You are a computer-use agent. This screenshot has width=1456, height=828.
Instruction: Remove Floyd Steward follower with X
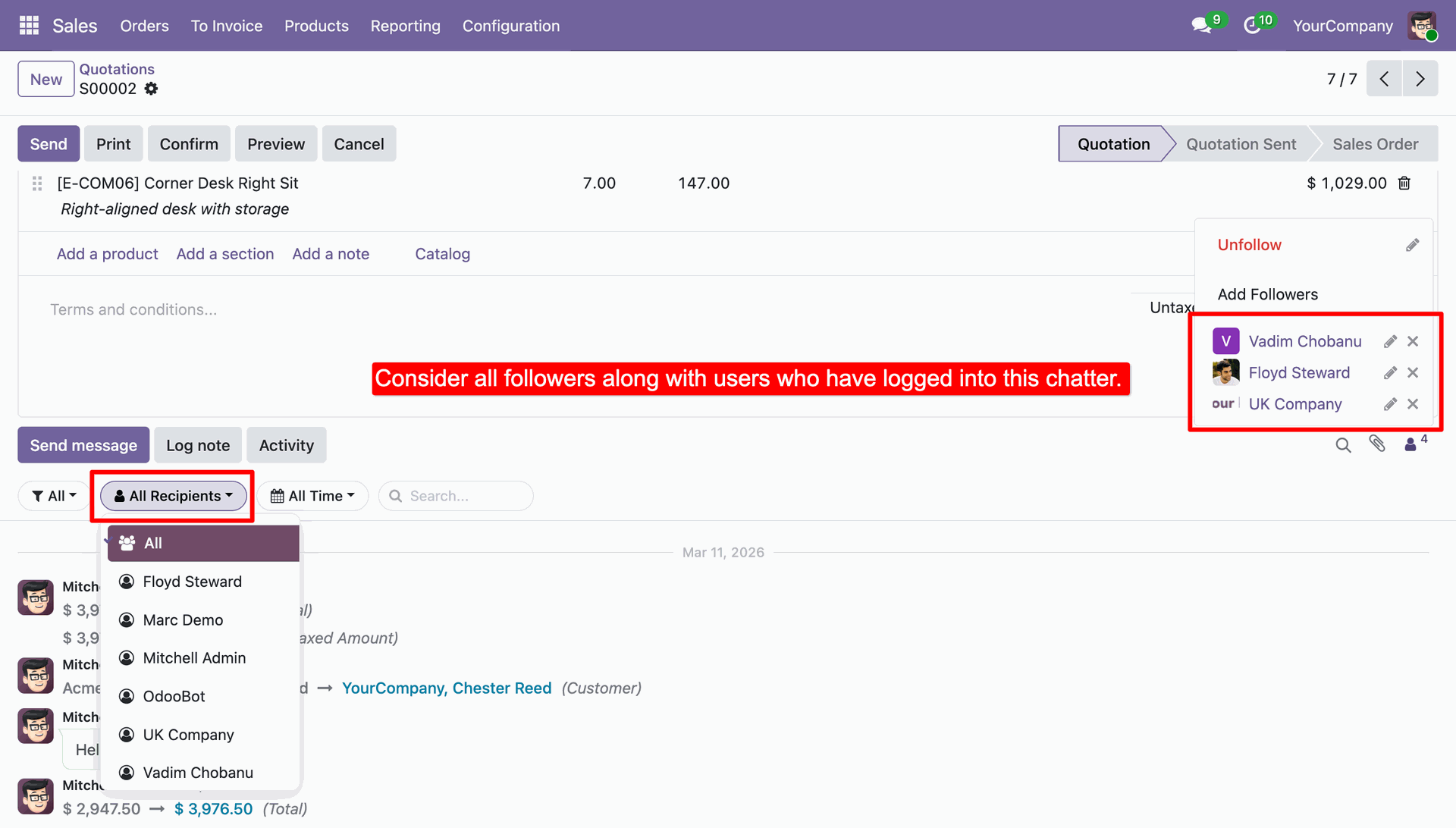[x=1413, y=373]
